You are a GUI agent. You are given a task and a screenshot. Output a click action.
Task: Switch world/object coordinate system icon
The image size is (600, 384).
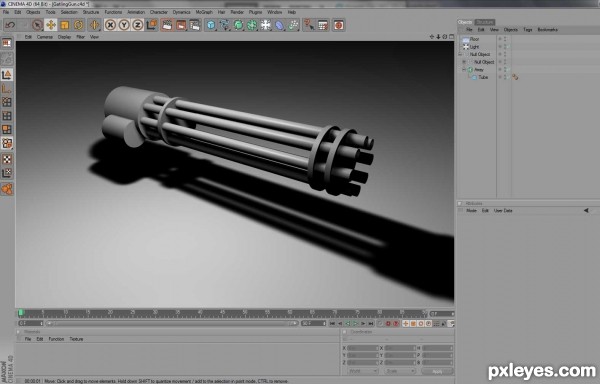152,25
